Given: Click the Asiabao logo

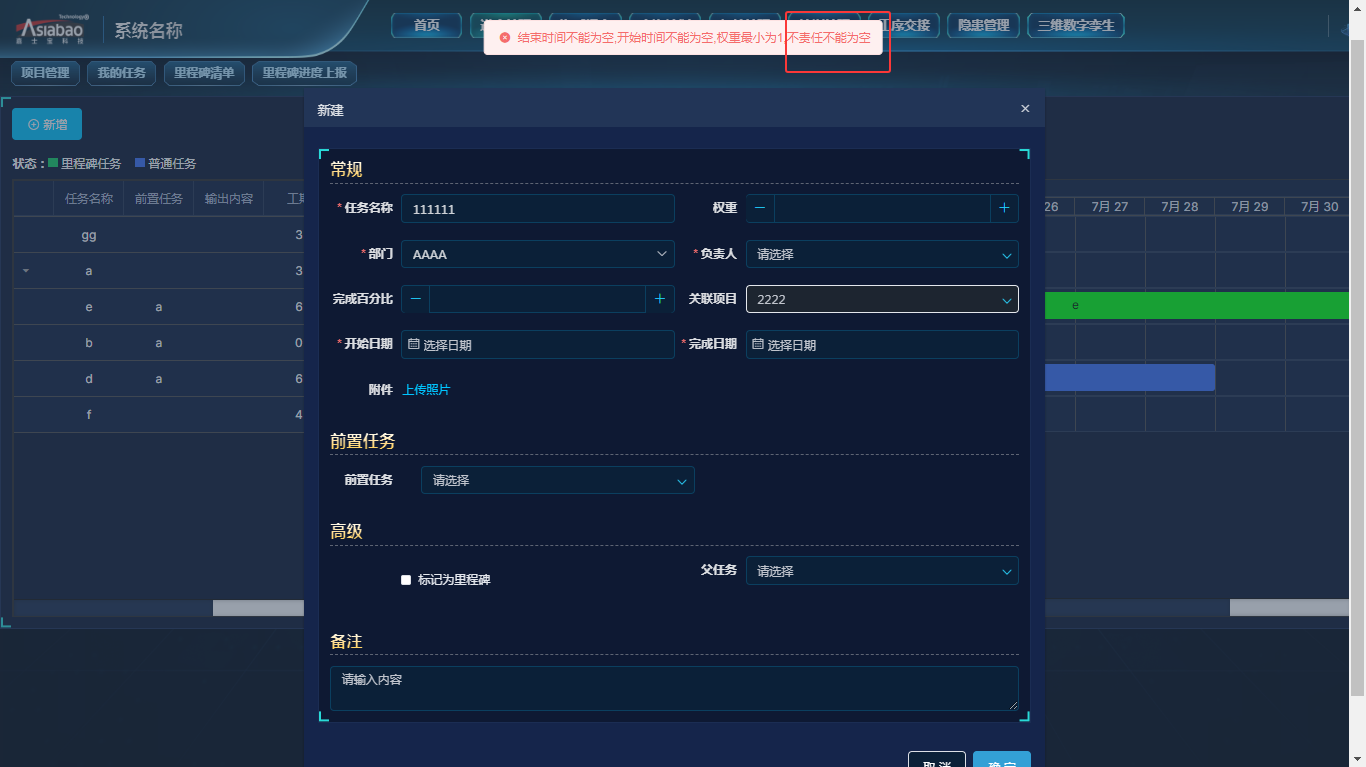Looking at the screenshot, I should point(50,29).
